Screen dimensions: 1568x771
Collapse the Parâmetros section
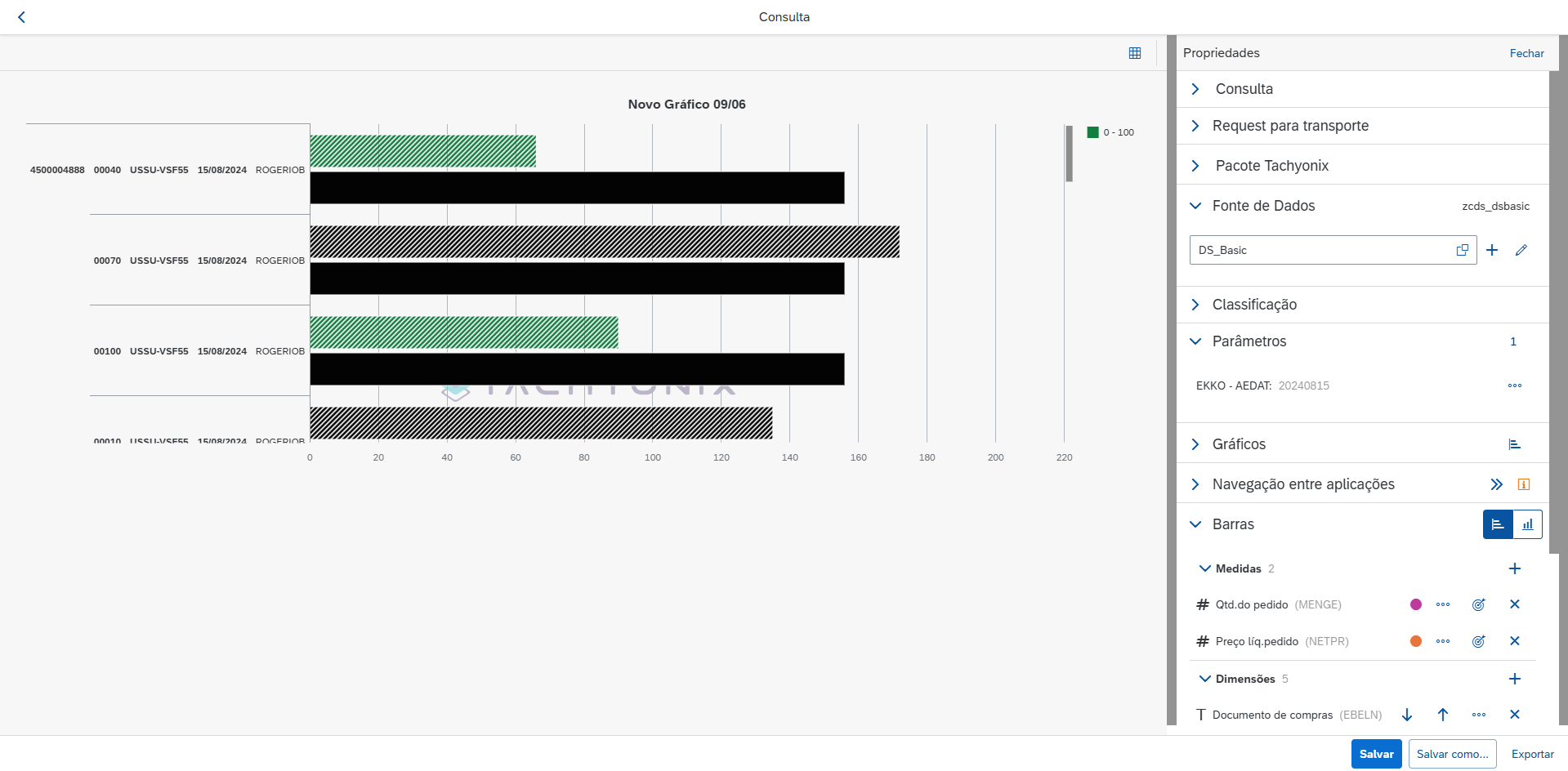click(x=1195, y=341)
